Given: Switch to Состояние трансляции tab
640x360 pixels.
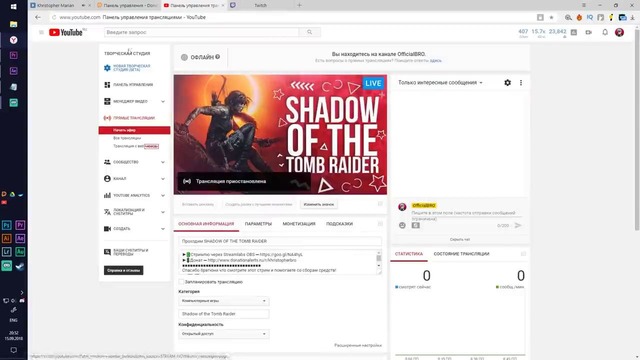Looking at the screenshot, I should tap(461, 253).
